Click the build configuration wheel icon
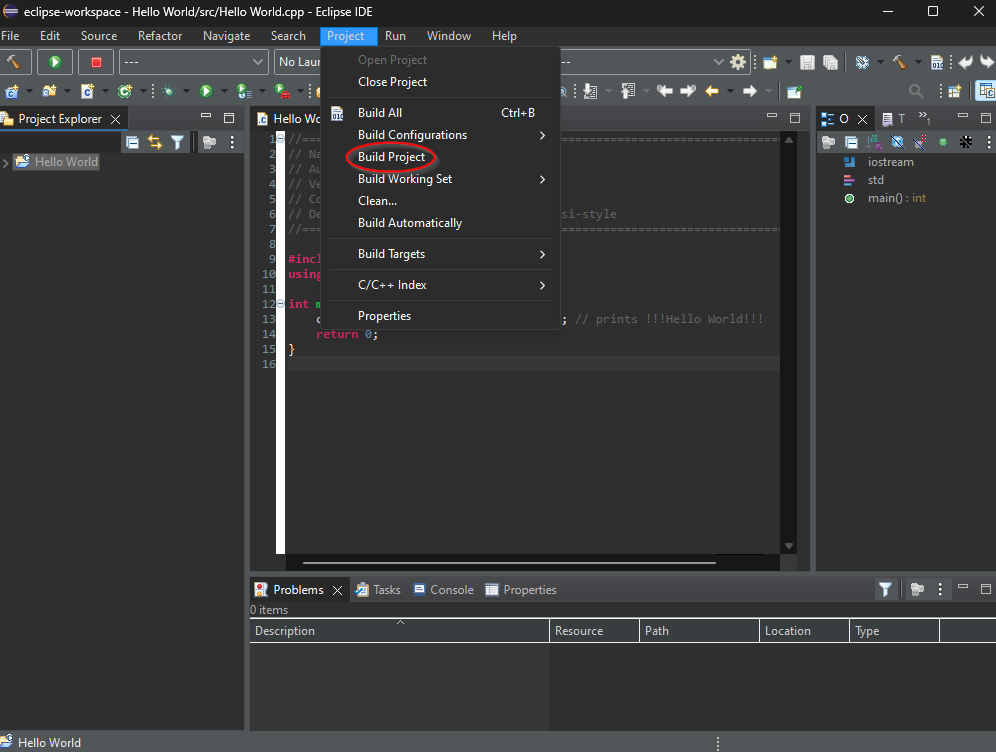The image size is (996, 752). point(862,62)
